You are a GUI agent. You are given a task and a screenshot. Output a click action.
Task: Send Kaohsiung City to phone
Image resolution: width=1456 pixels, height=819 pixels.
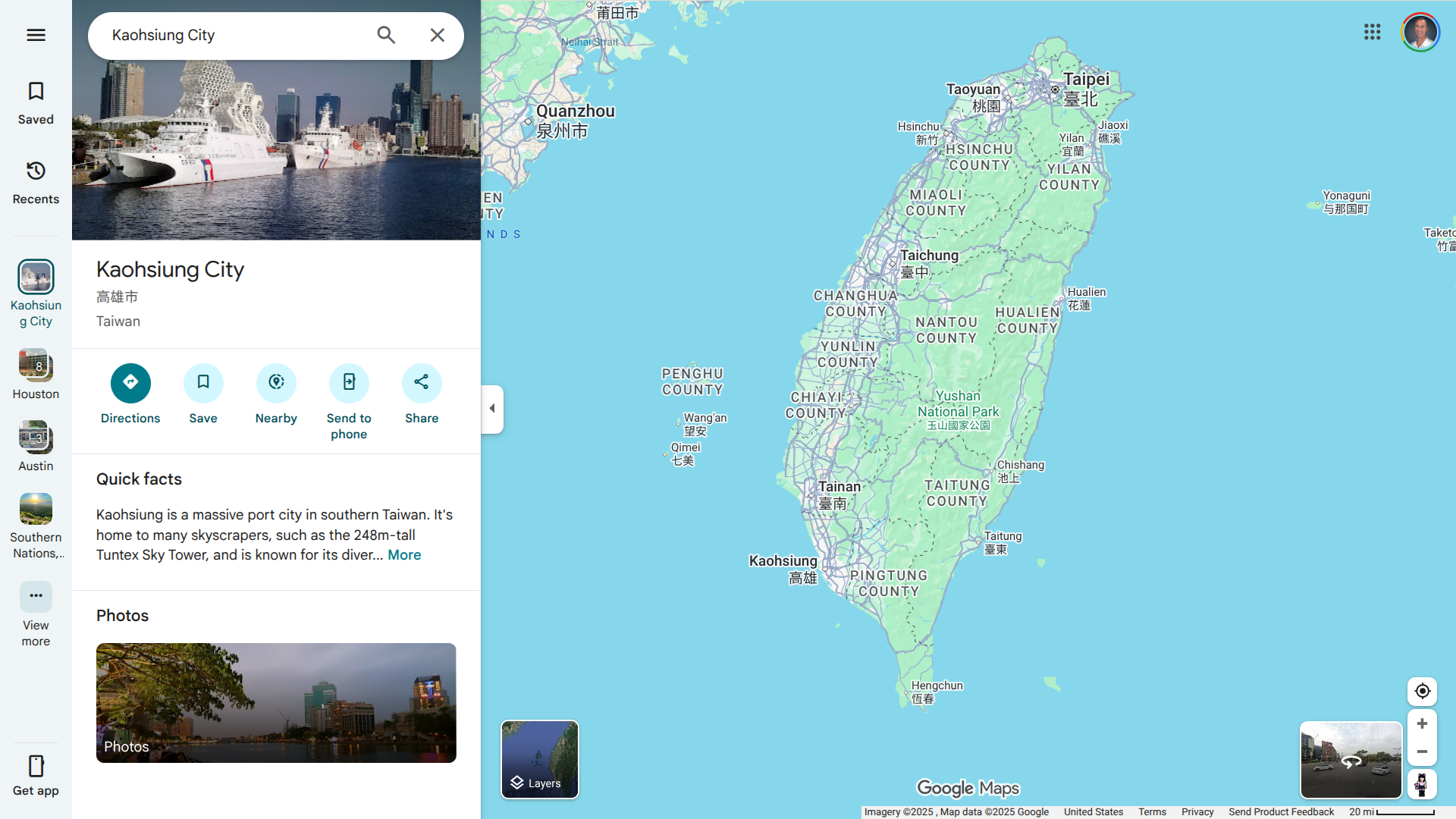point(349,383)
